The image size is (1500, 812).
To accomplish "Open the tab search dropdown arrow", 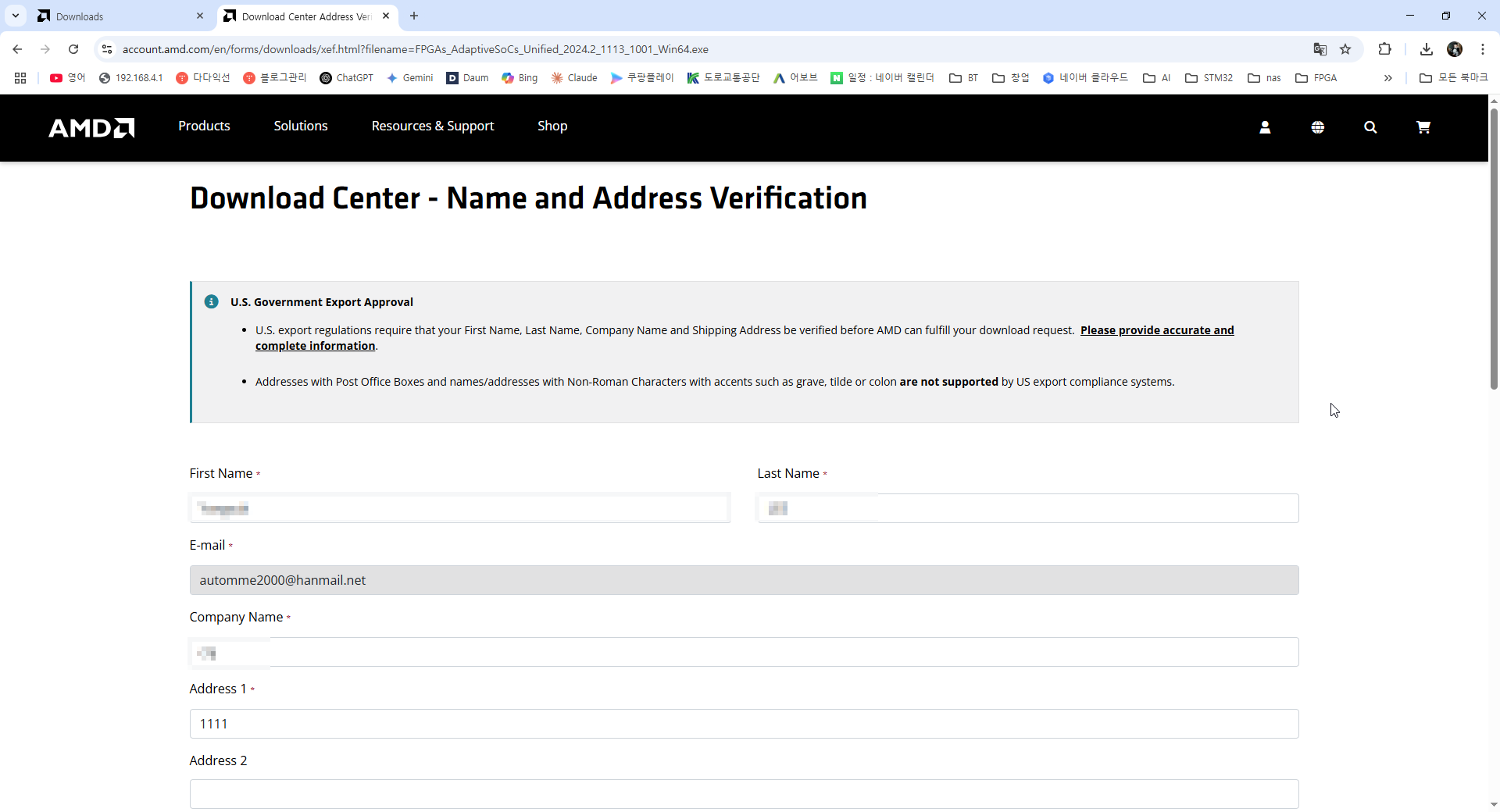I will (16, 16).
